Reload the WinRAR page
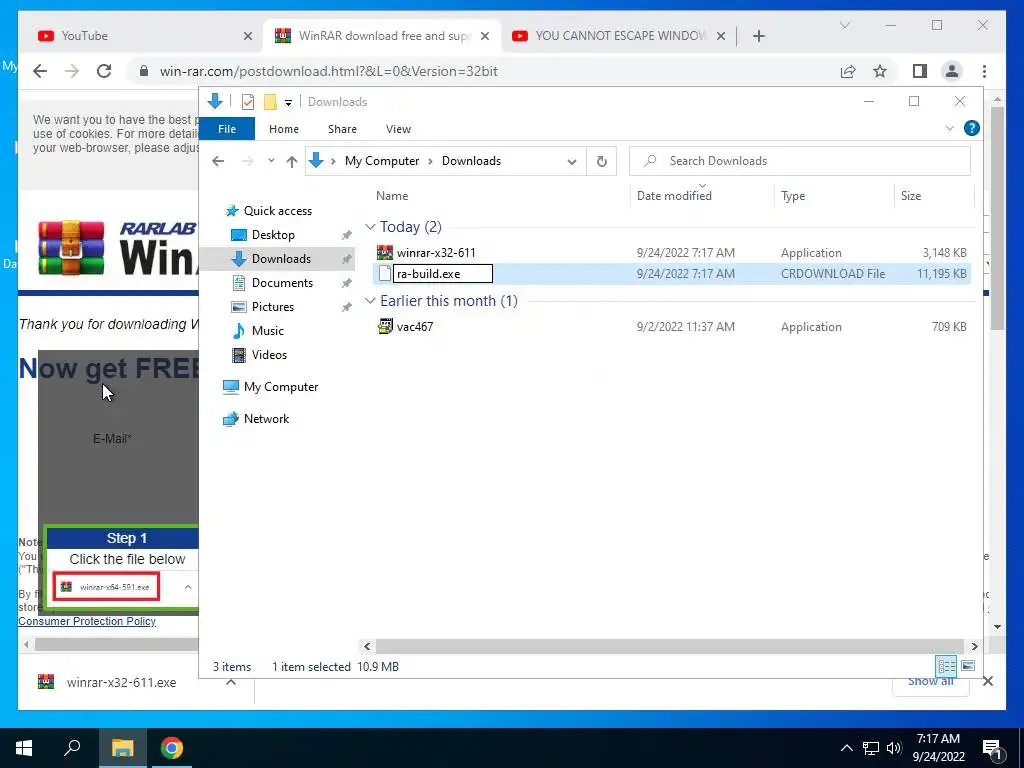This screenshot has height=768, width=1024. click(x=104, y=71)
